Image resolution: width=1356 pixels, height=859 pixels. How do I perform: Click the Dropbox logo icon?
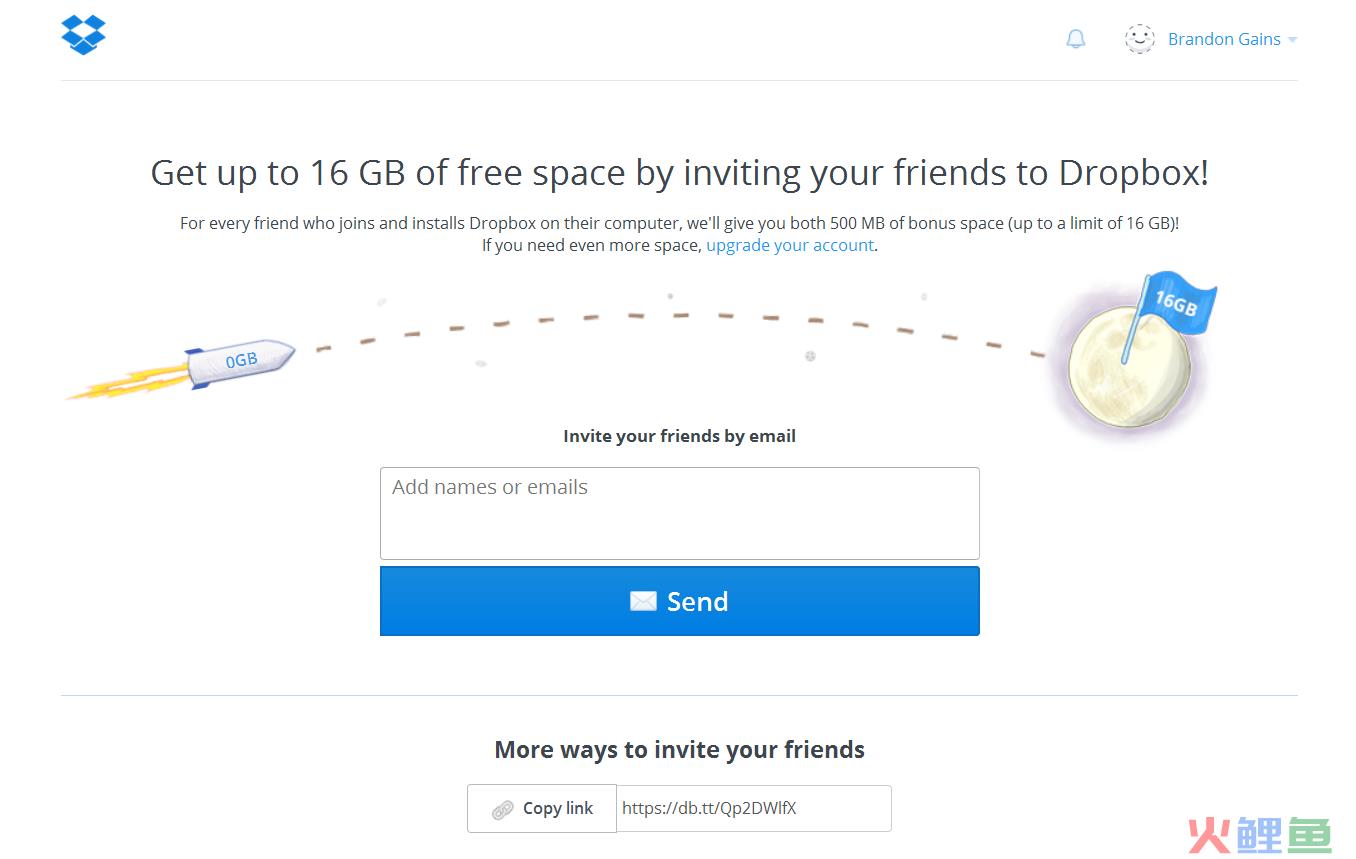tap(83, 35)
